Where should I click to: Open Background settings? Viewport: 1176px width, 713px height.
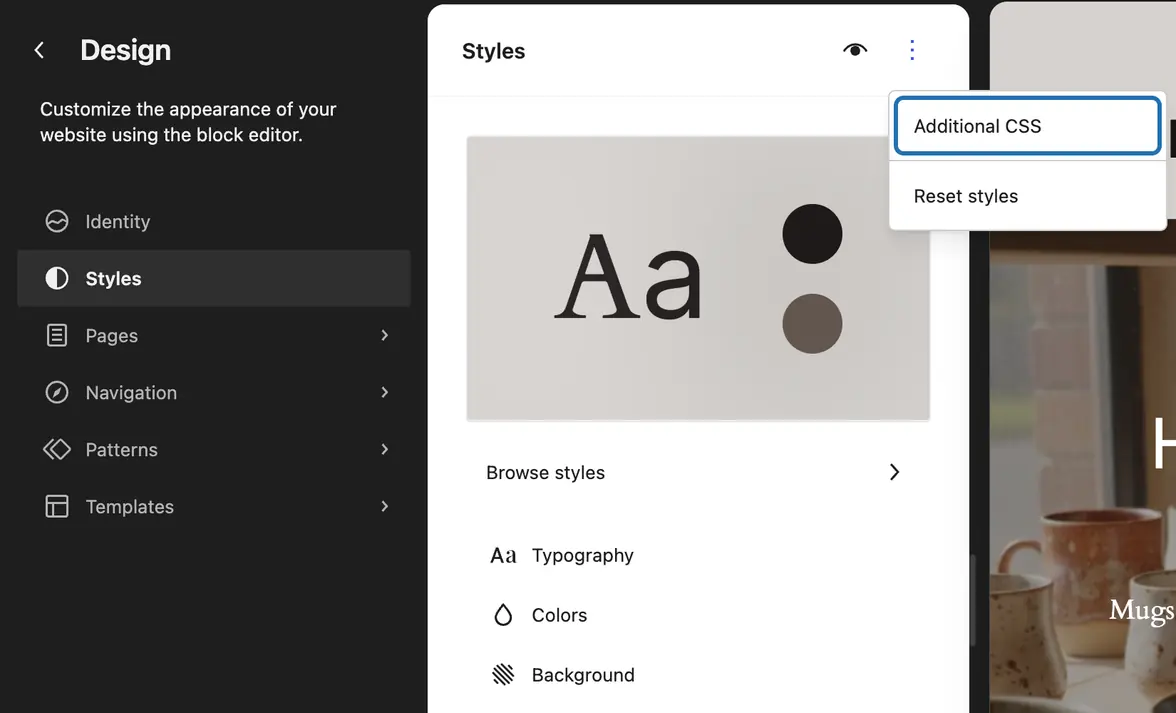(698, 675)
